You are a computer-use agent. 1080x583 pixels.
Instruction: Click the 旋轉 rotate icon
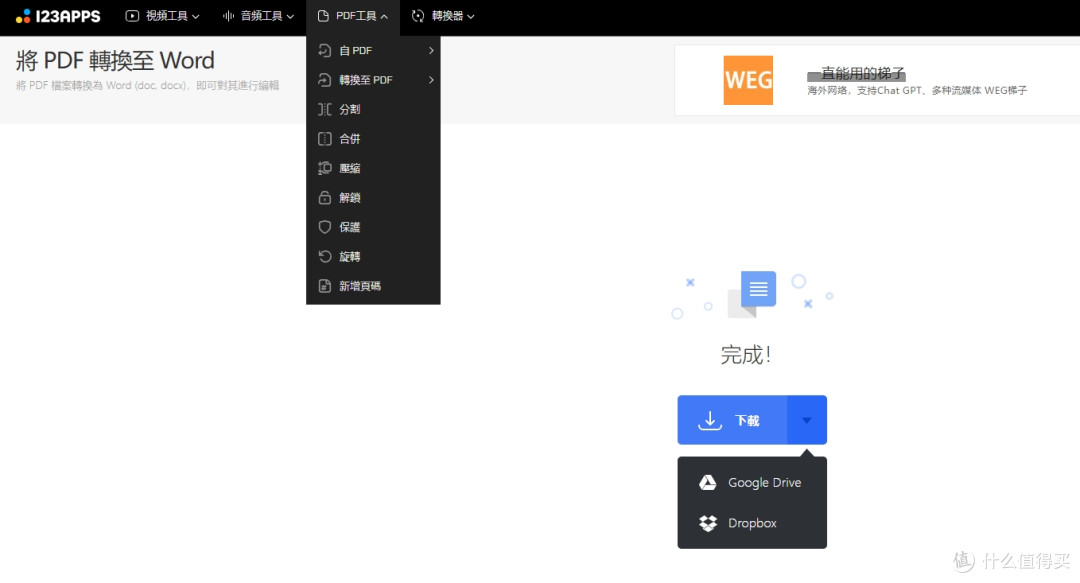(x=324, y=256)
